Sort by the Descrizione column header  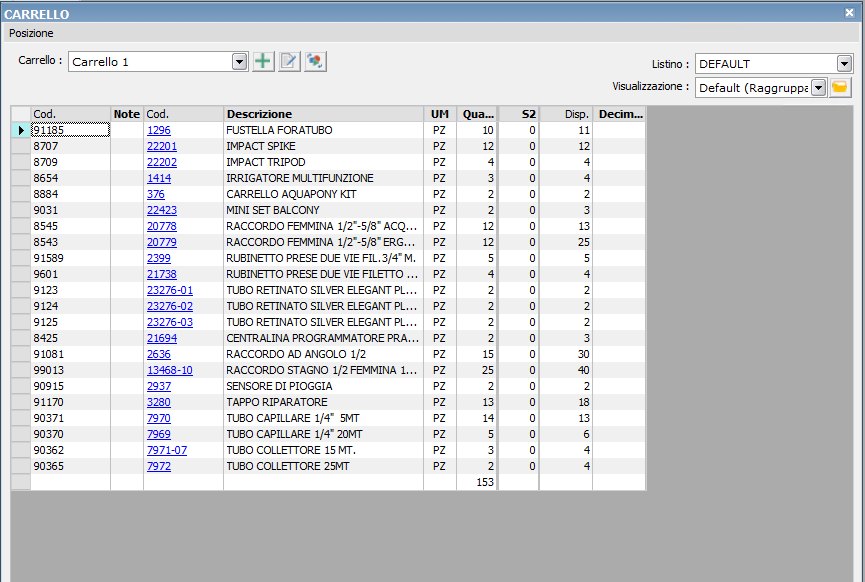(x=323, y=114)
